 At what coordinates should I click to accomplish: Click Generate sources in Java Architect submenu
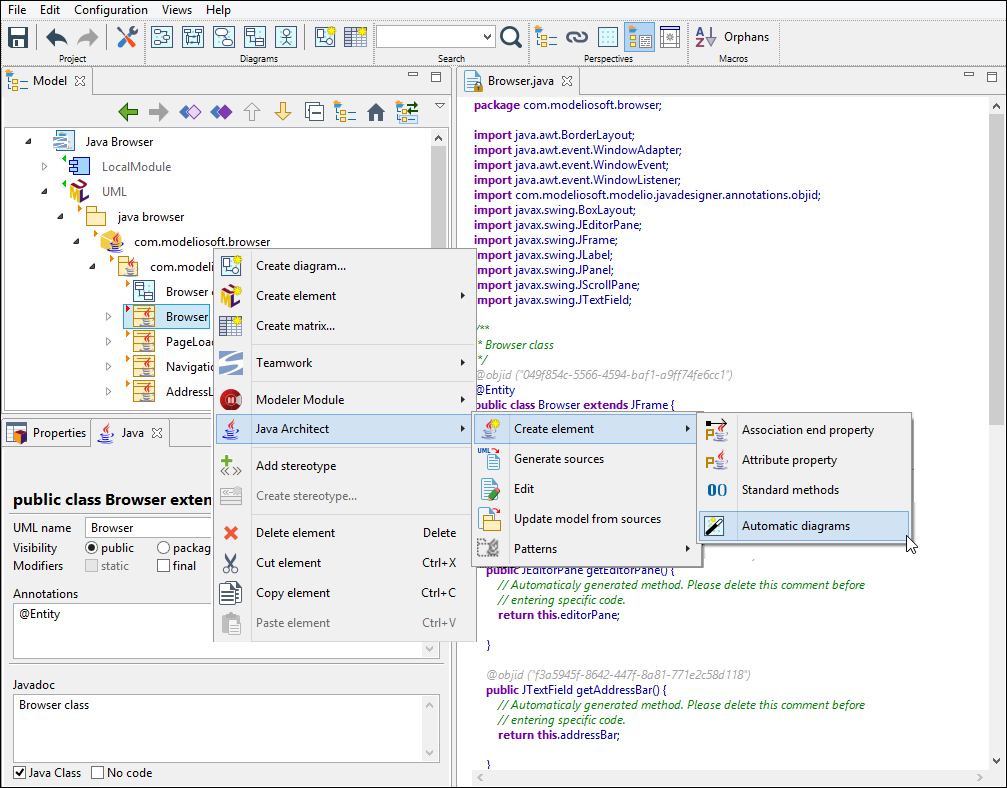click(586, 459)
